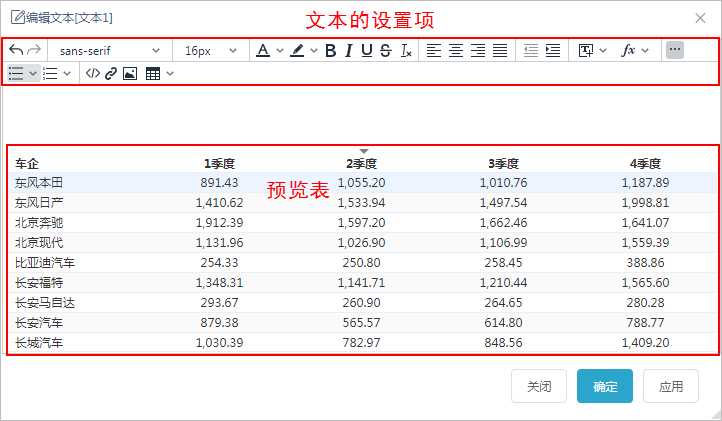
Task: Click the fx formula icon
Action: pos(628,50)
